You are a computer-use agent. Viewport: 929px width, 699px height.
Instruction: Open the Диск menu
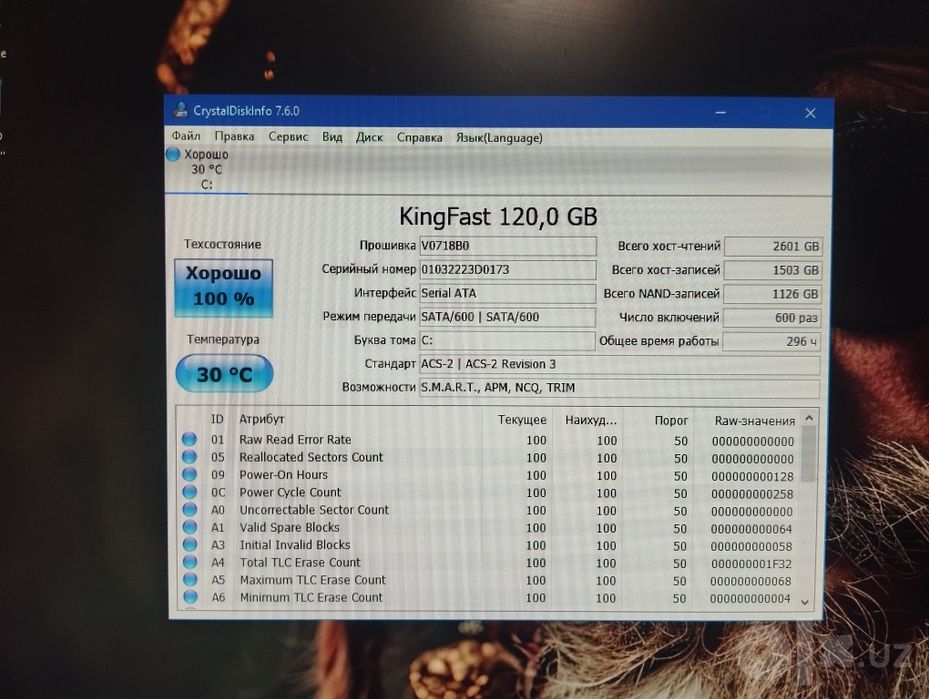[x=369, y=137]
